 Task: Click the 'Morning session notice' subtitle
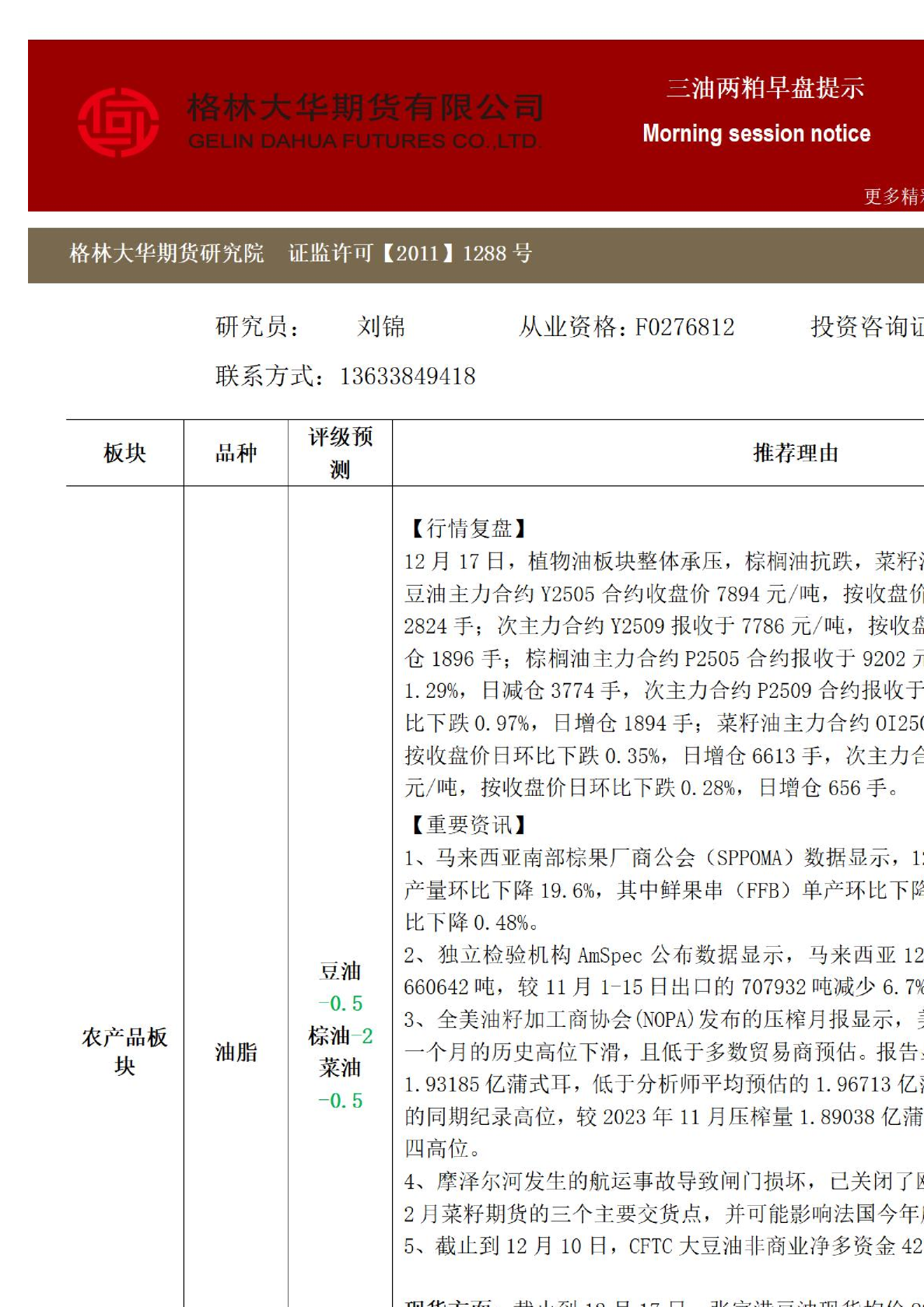pos(756,134)
